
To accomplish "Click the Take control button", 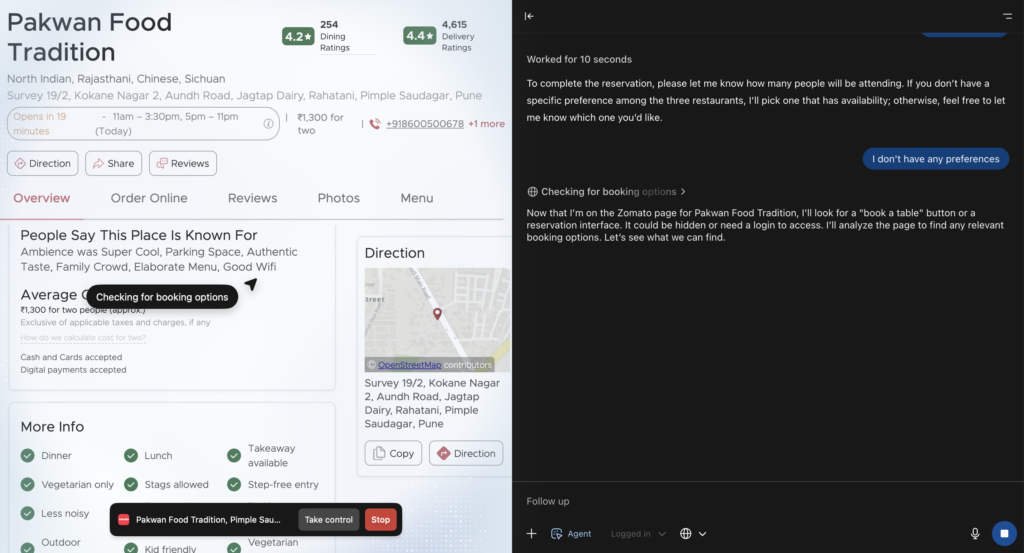I will [328, 520].
